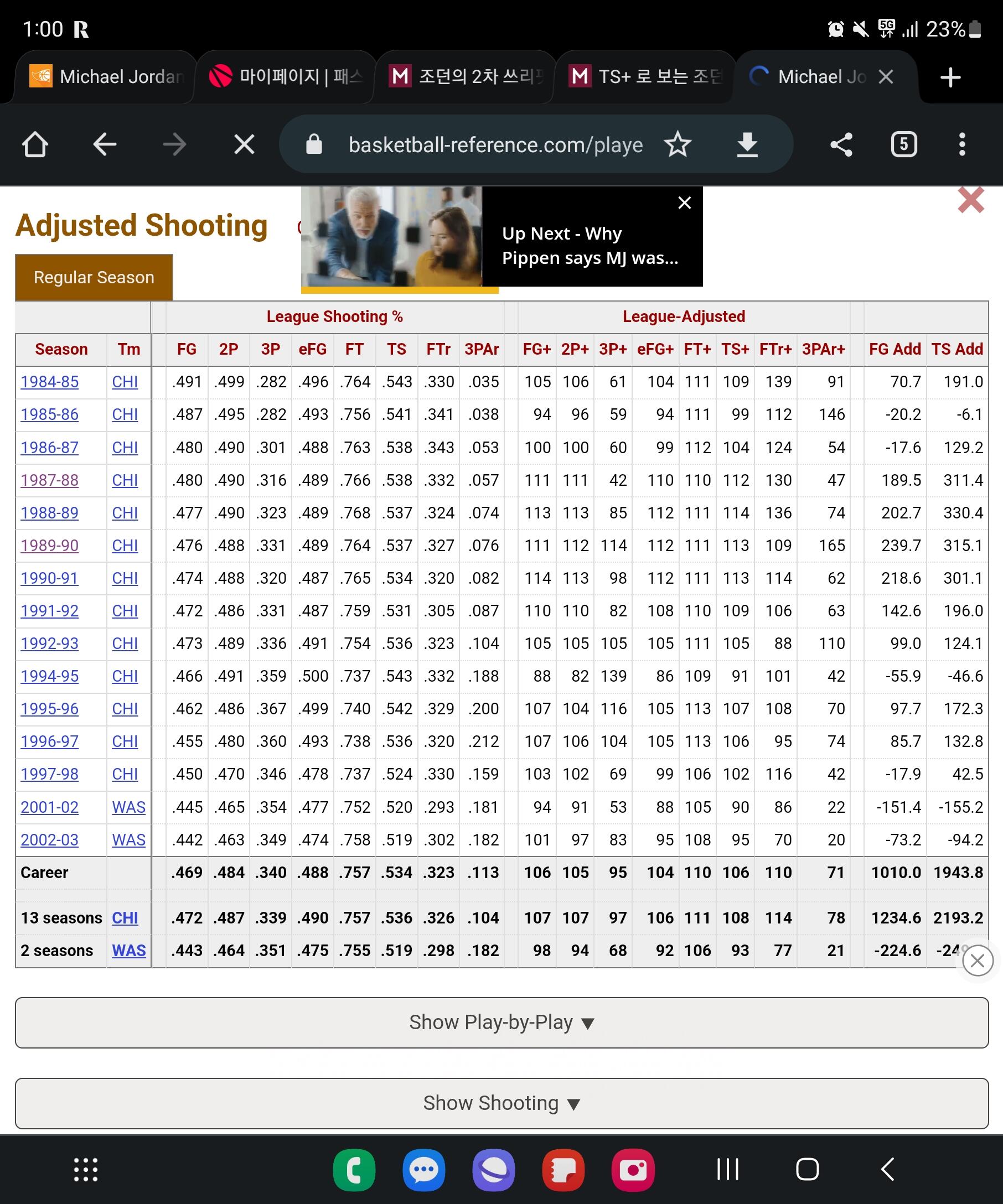
Task: Open CHI link in 13 seasons row
Action: click(125, 918)
